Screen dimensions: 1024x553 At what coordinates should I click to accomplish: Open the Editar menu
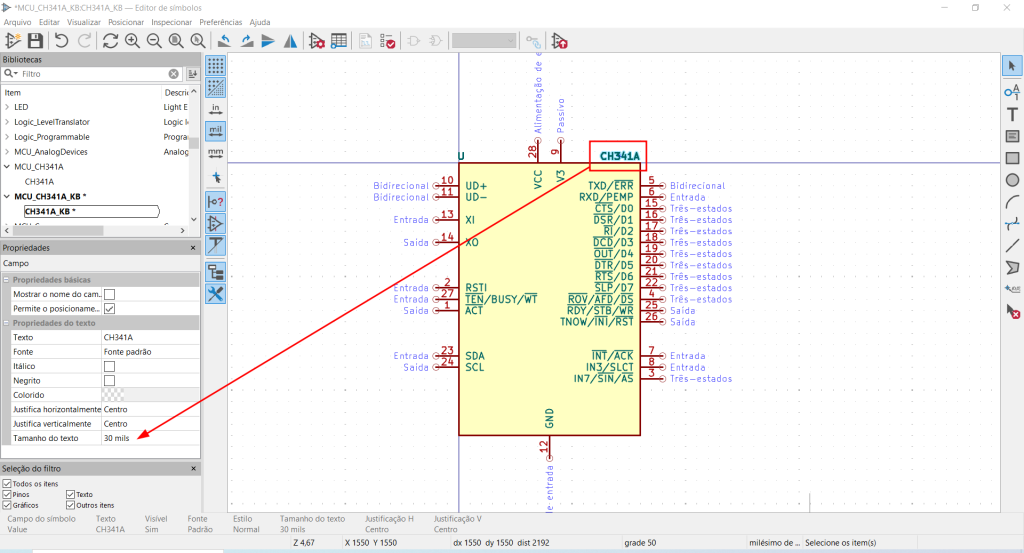(x=49, y=22)
